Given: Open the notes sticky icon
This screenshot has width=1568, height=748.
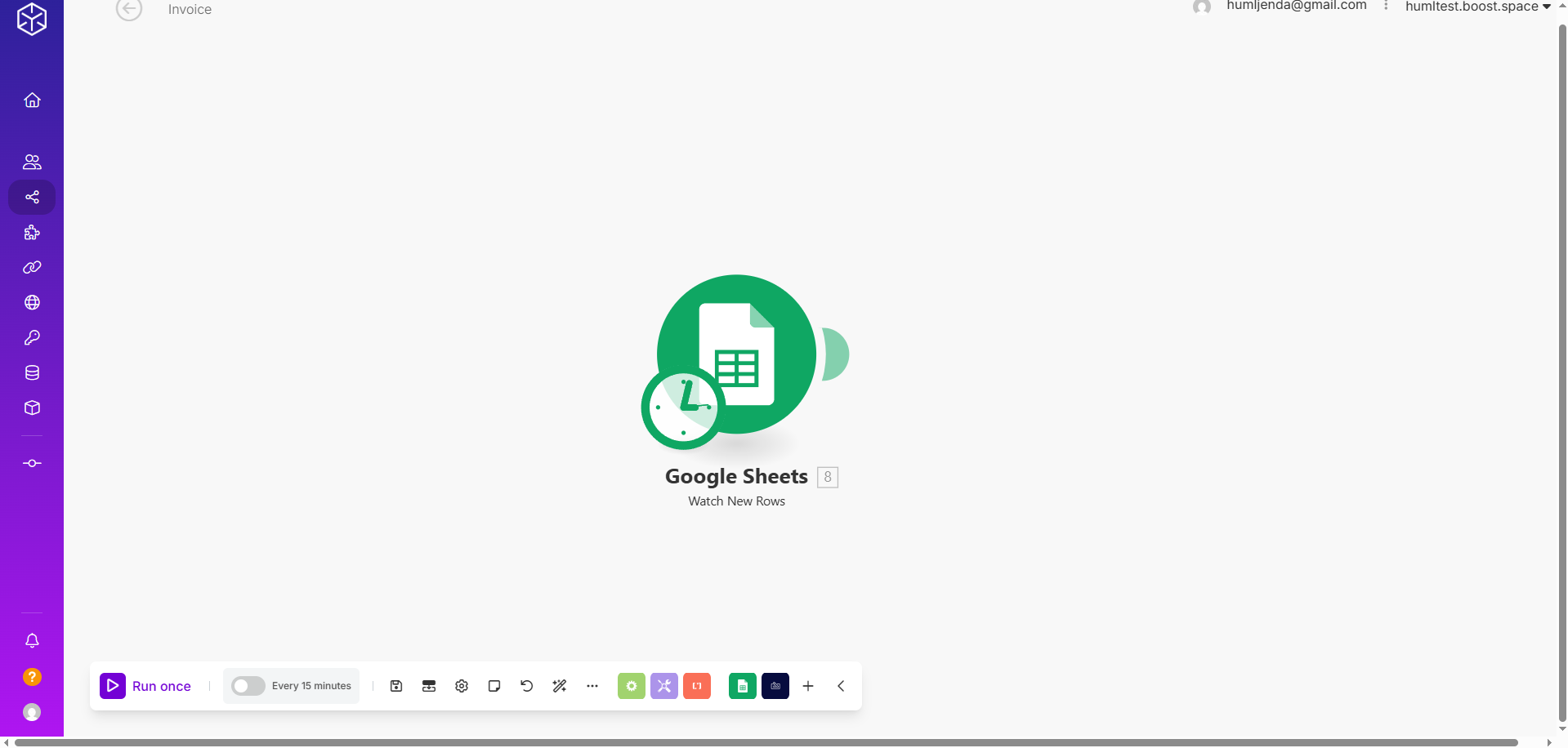Looking at the screenshot, I should 494,686.
